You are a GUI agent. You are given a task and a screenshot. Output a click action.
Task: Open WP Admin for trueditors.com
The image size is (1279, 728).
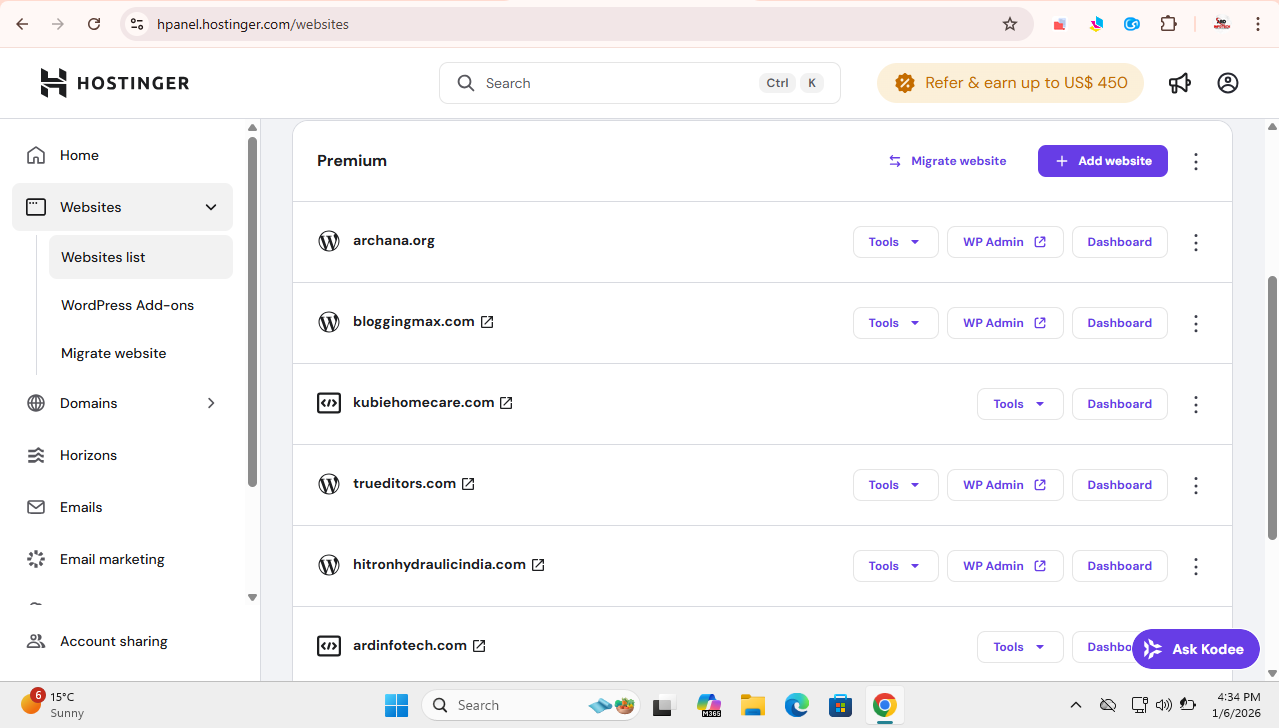1004,485
